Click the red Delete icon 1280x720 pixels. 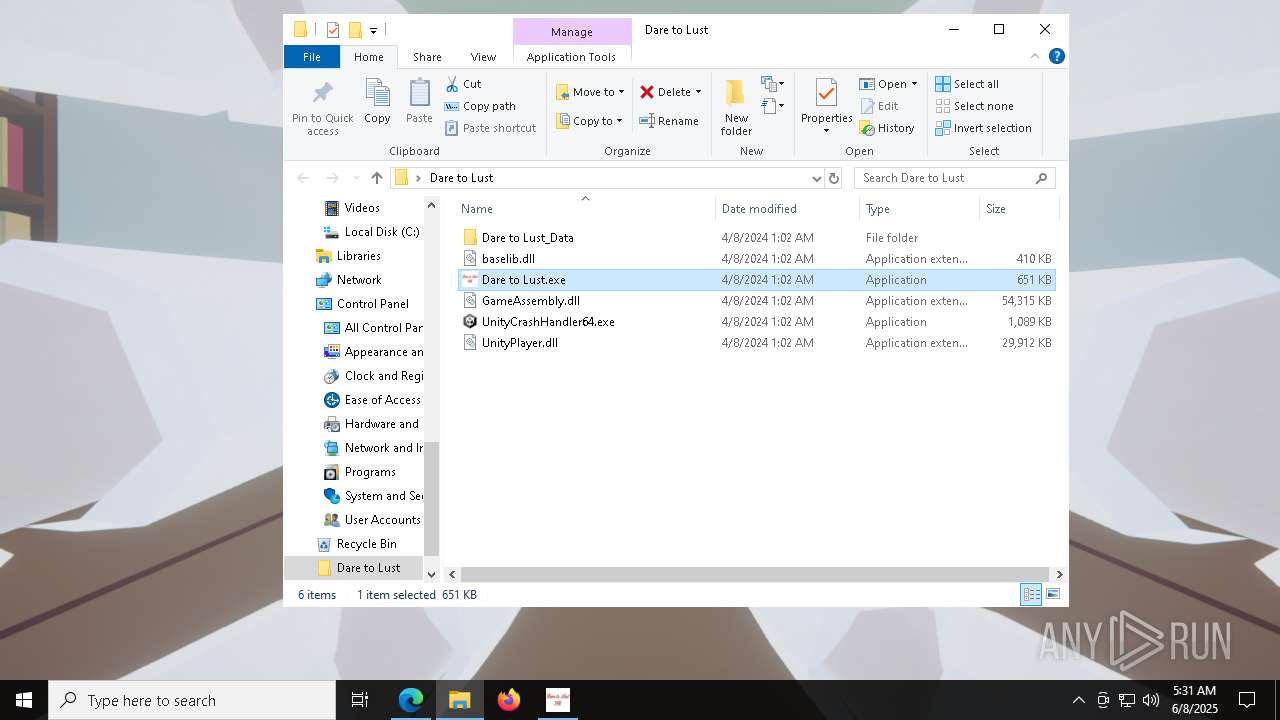coord(647,92)
